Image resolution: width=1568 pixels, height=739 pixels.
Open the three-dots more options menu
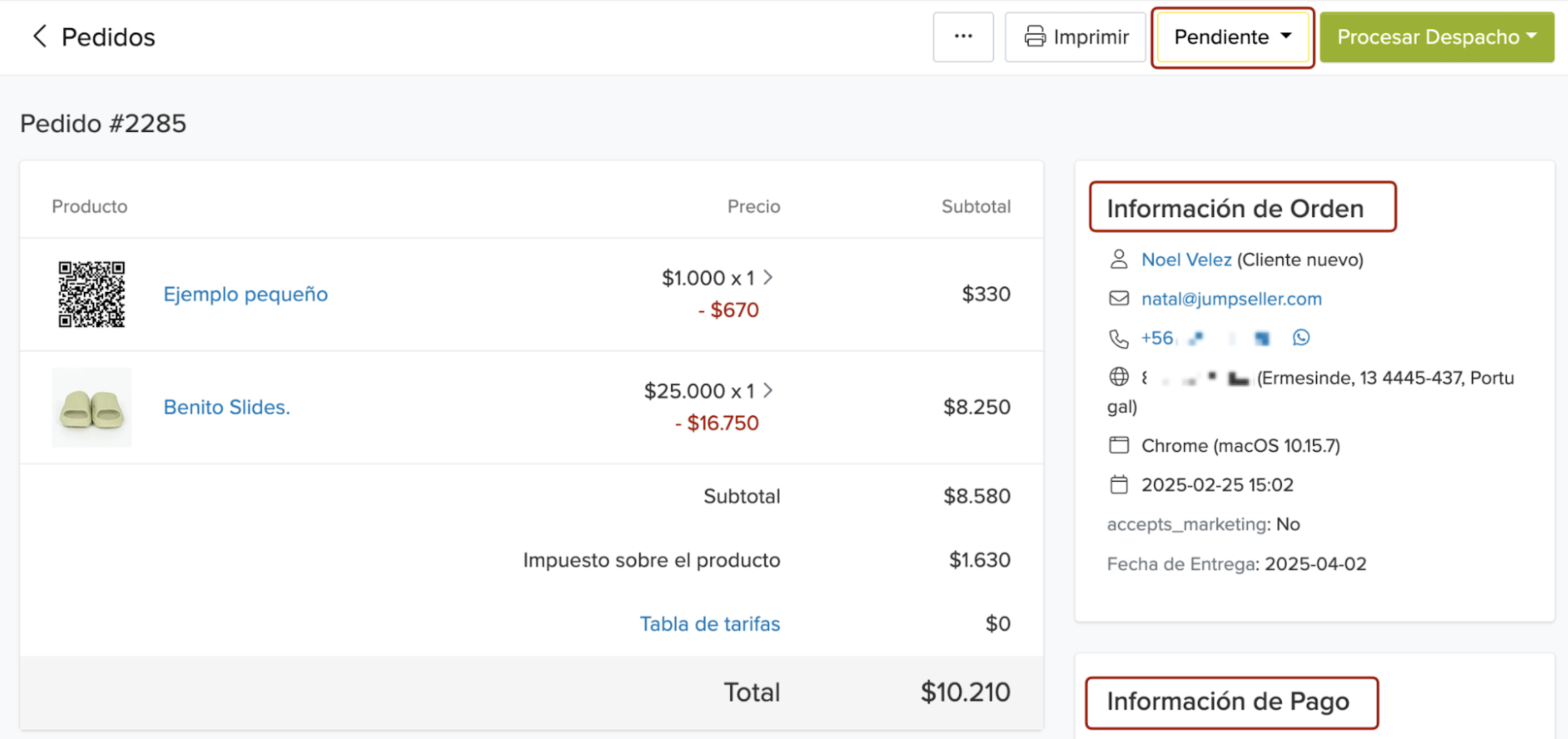(x=963, y=36)
